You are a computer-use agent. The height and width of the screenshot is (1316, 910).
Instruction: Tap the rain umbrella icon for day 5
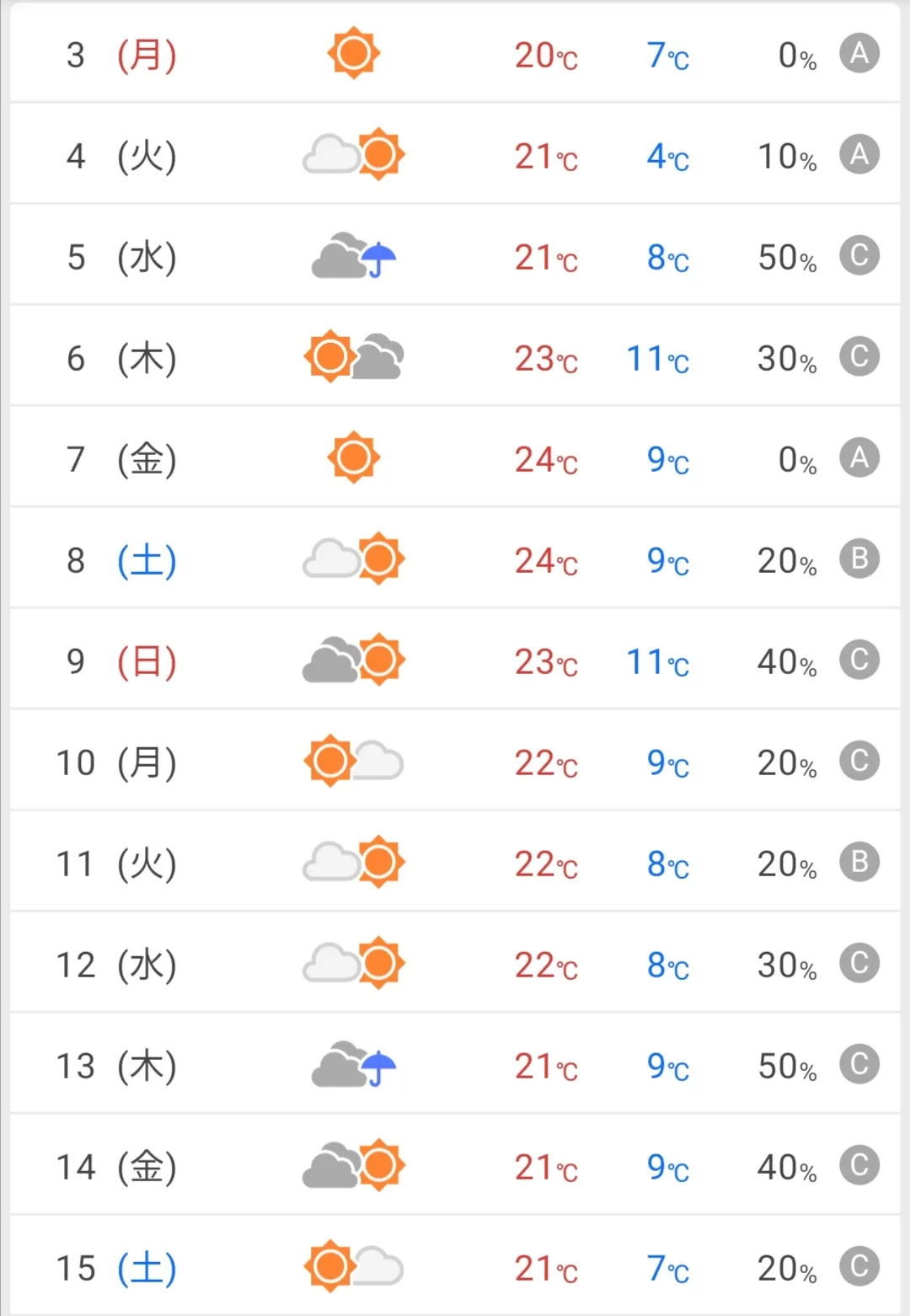[354, 255]
